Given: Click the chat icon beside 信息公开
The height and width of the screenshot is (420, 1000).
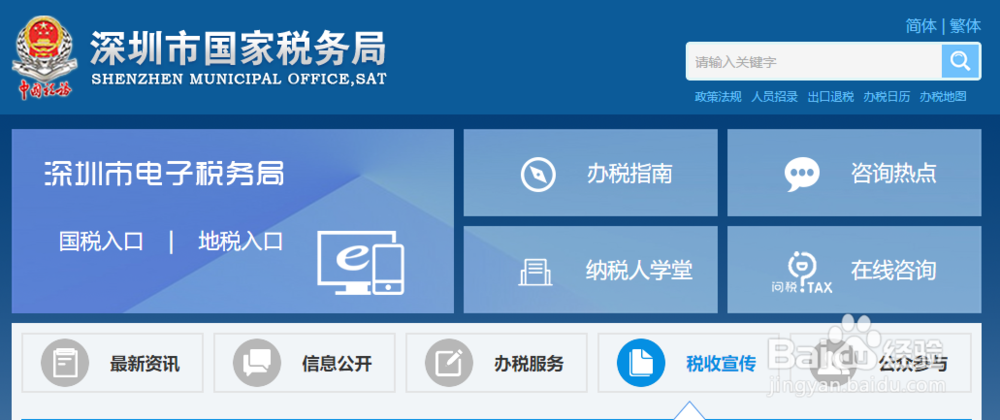Looking at the screenshot, I should coord(257,363).
